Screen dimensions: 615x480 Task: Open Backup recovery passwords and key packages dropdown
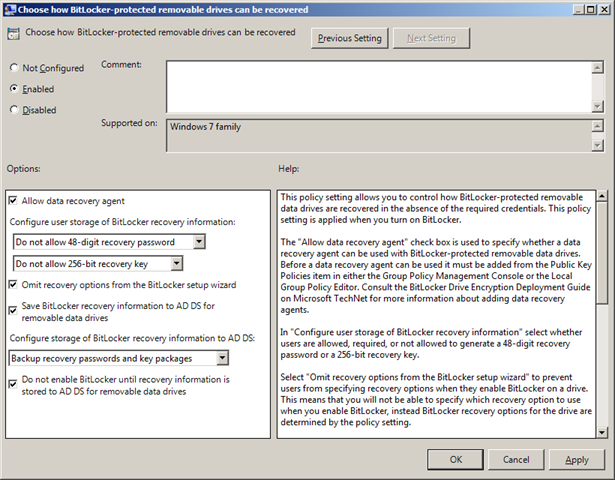222,357
